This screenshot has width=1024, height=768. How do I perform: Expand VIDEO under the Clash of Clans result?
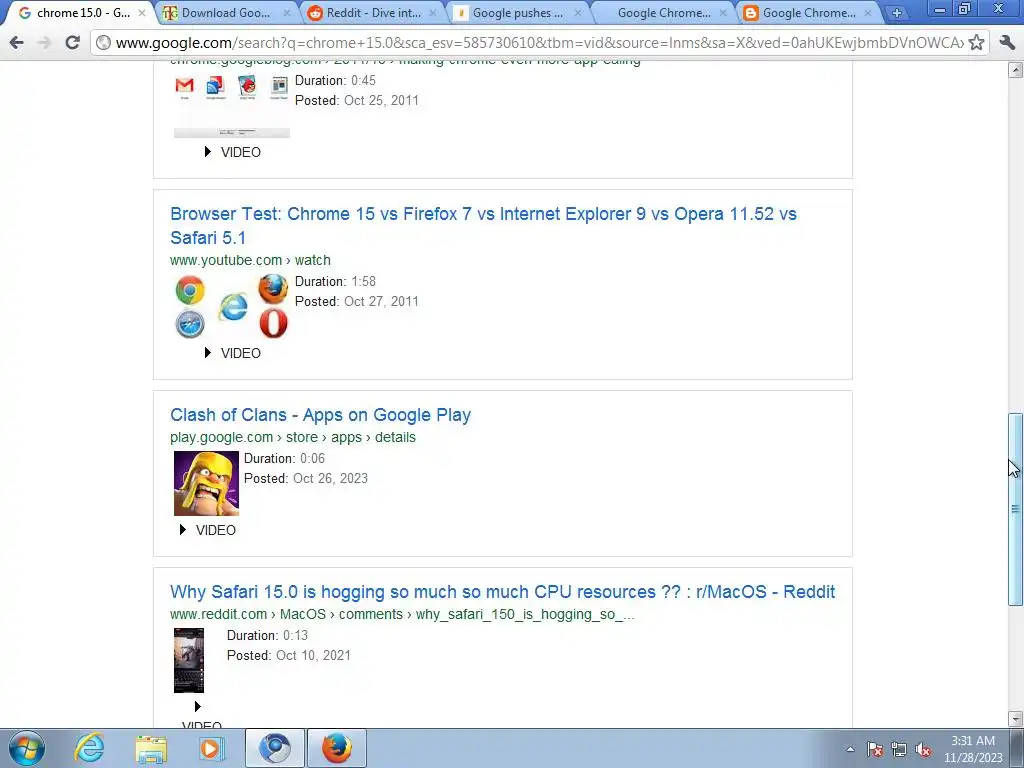coord(208,530)
